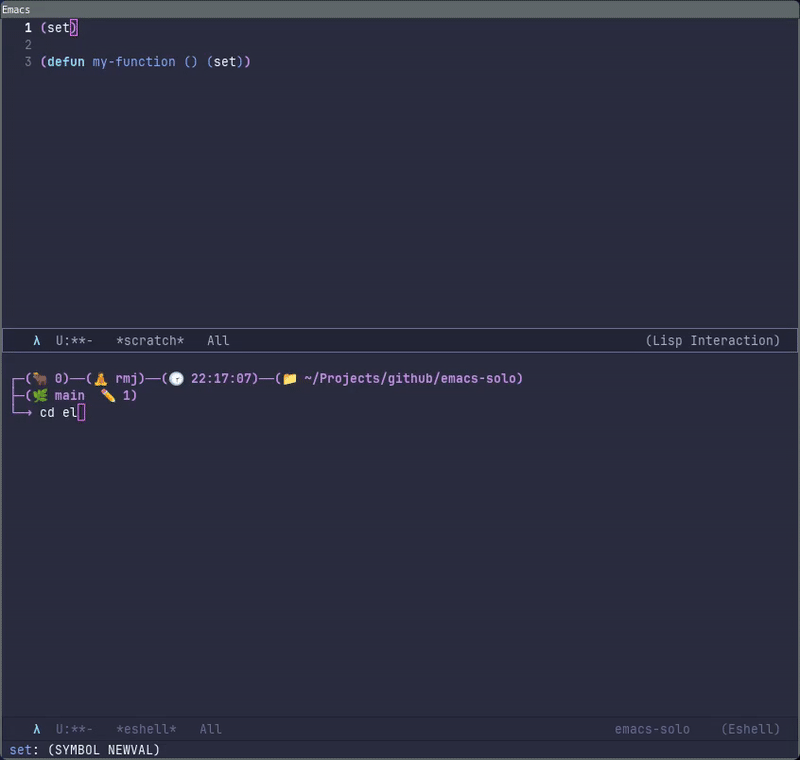The image size is (800, 760).
Task: Click empty parameter list () on line 3
Action: [x=191, y=62]
